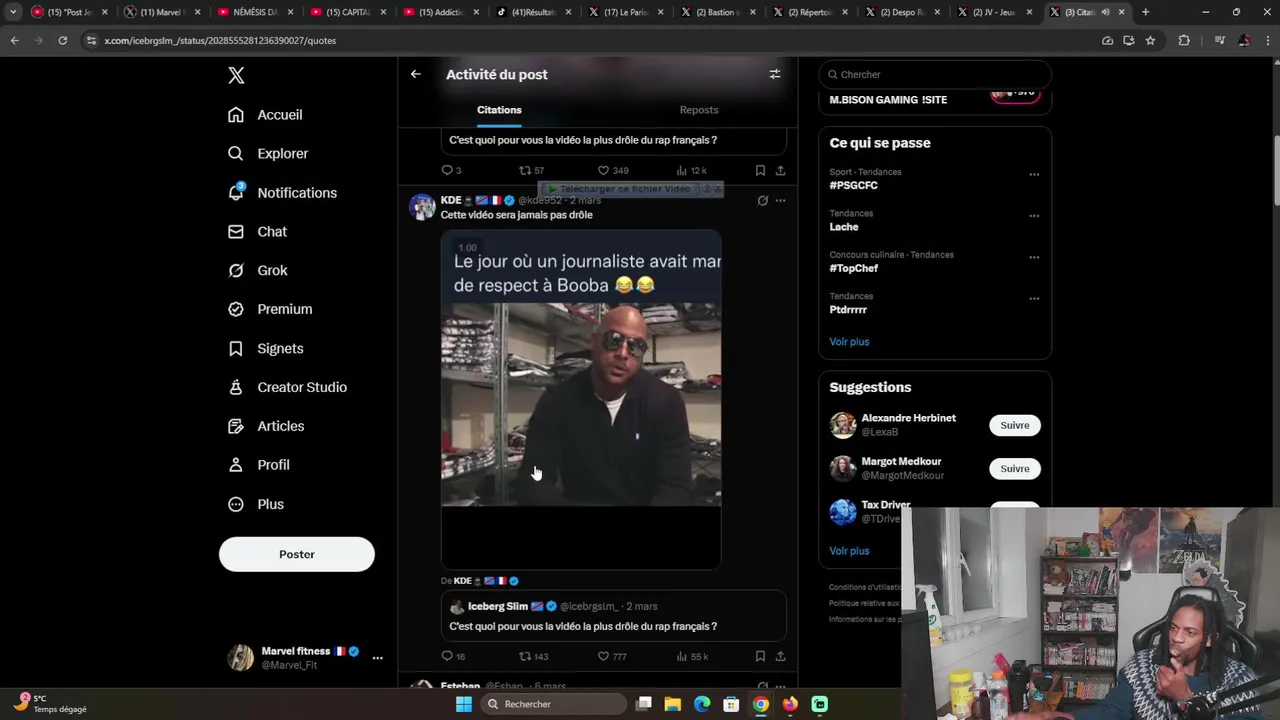Open Grok action icon on KDE's post
Image resolution: width=1280 pixels, height=720 pixels.
(762, 200)
